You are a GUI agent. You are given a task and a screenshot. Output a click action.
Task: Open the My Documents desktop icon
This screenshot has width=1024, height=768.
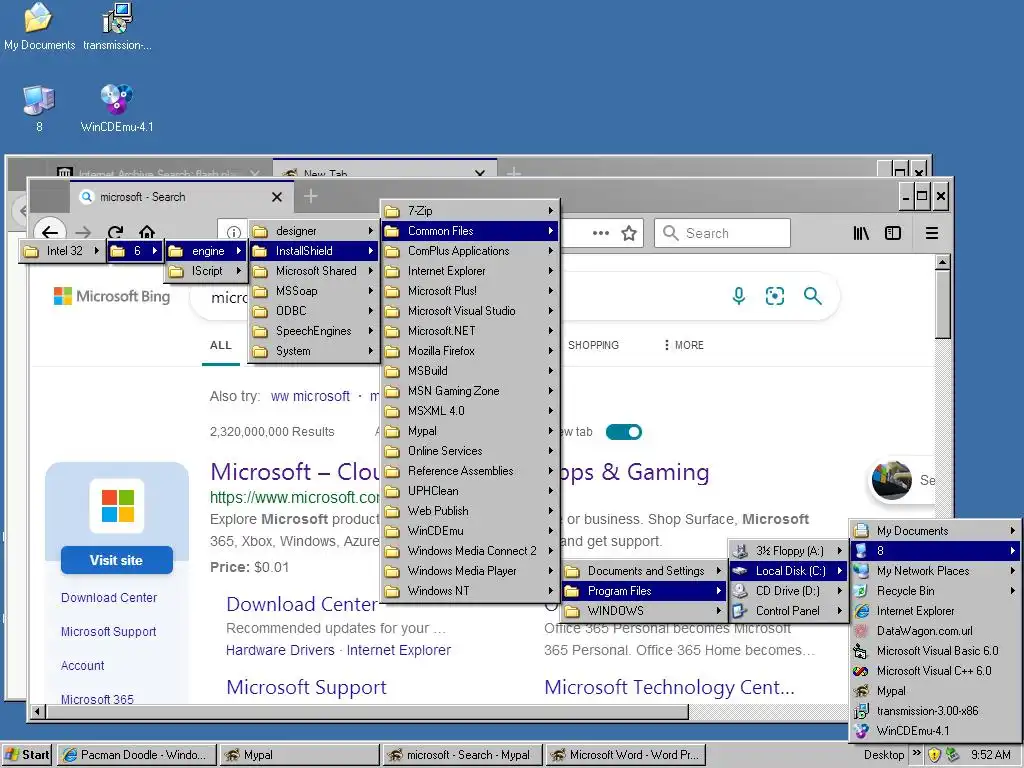point(39,27)
